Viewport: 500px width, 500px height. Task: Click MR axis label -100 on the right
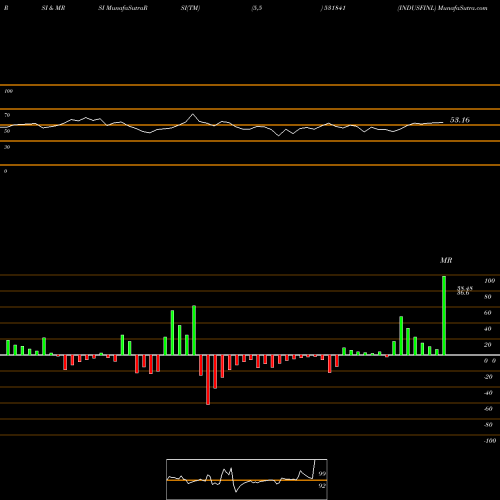coord(490,441)
